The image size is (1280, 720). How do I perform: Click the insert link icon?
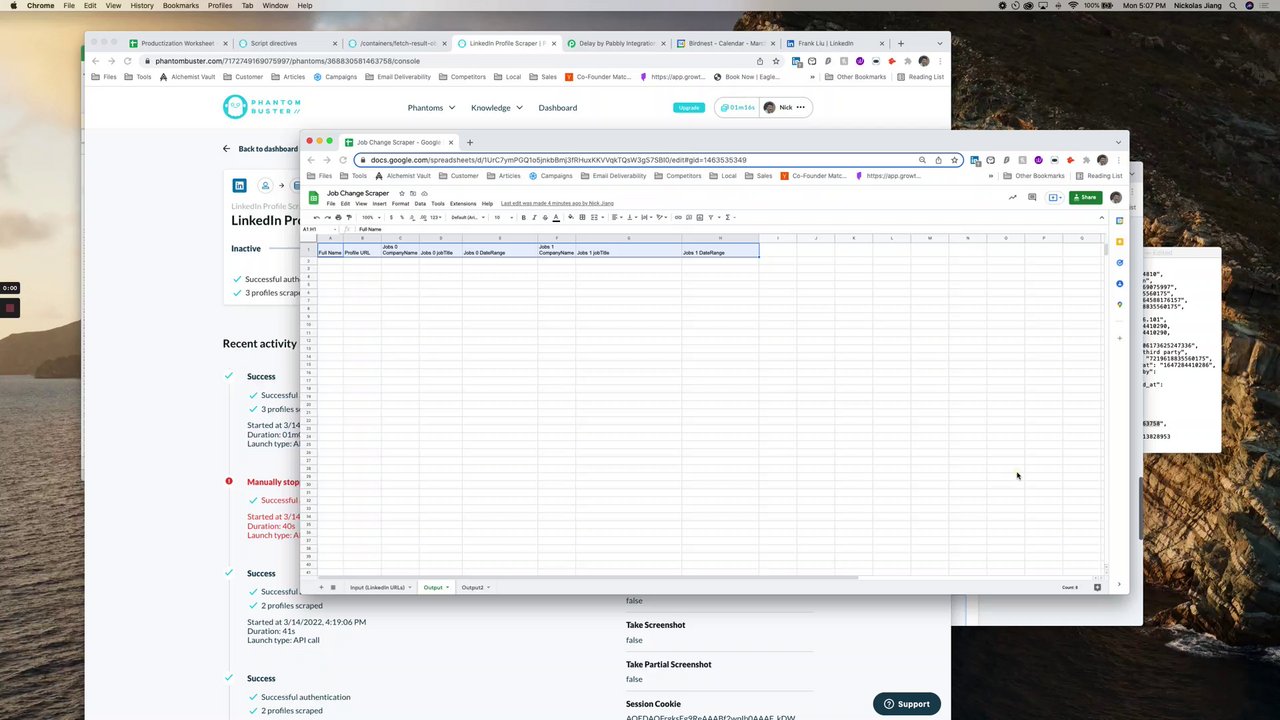pyautogui.click(x=678, y=217)
